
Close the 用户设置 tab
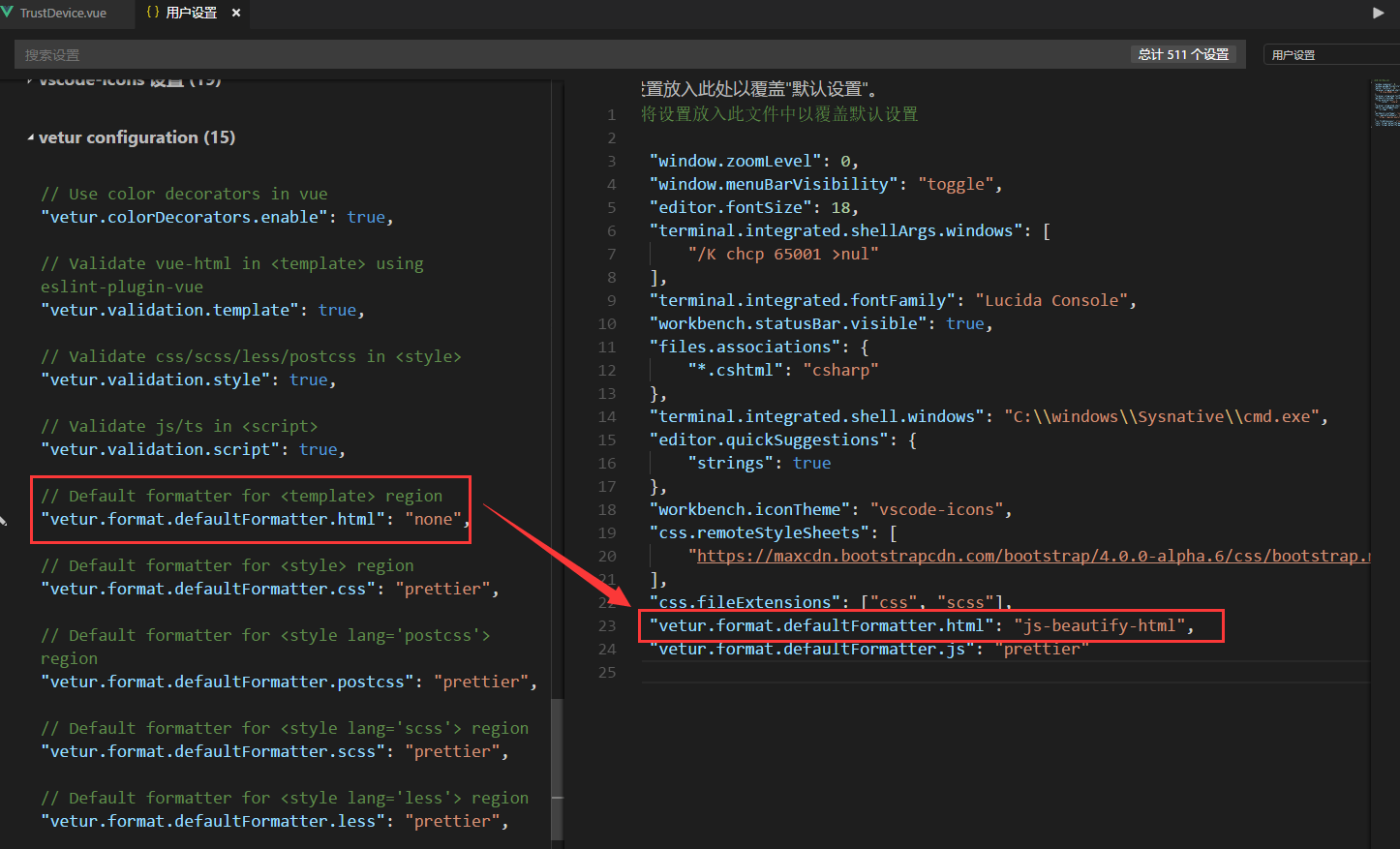click(235, 13)
